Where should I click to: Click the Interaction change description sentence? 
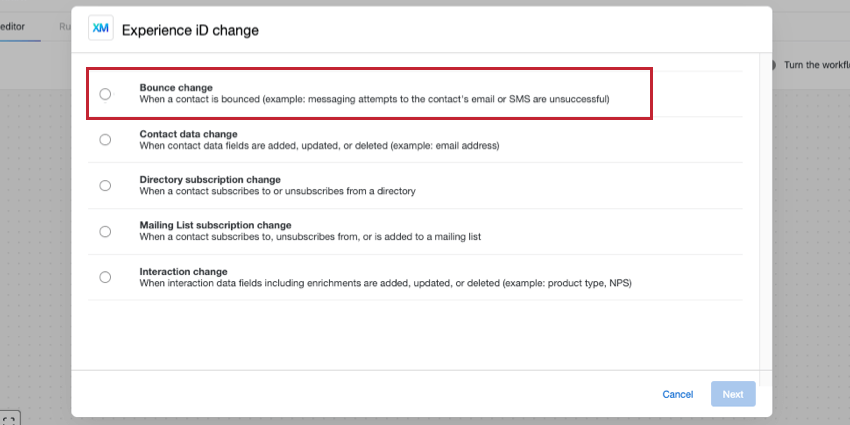[x=385, y=283]
